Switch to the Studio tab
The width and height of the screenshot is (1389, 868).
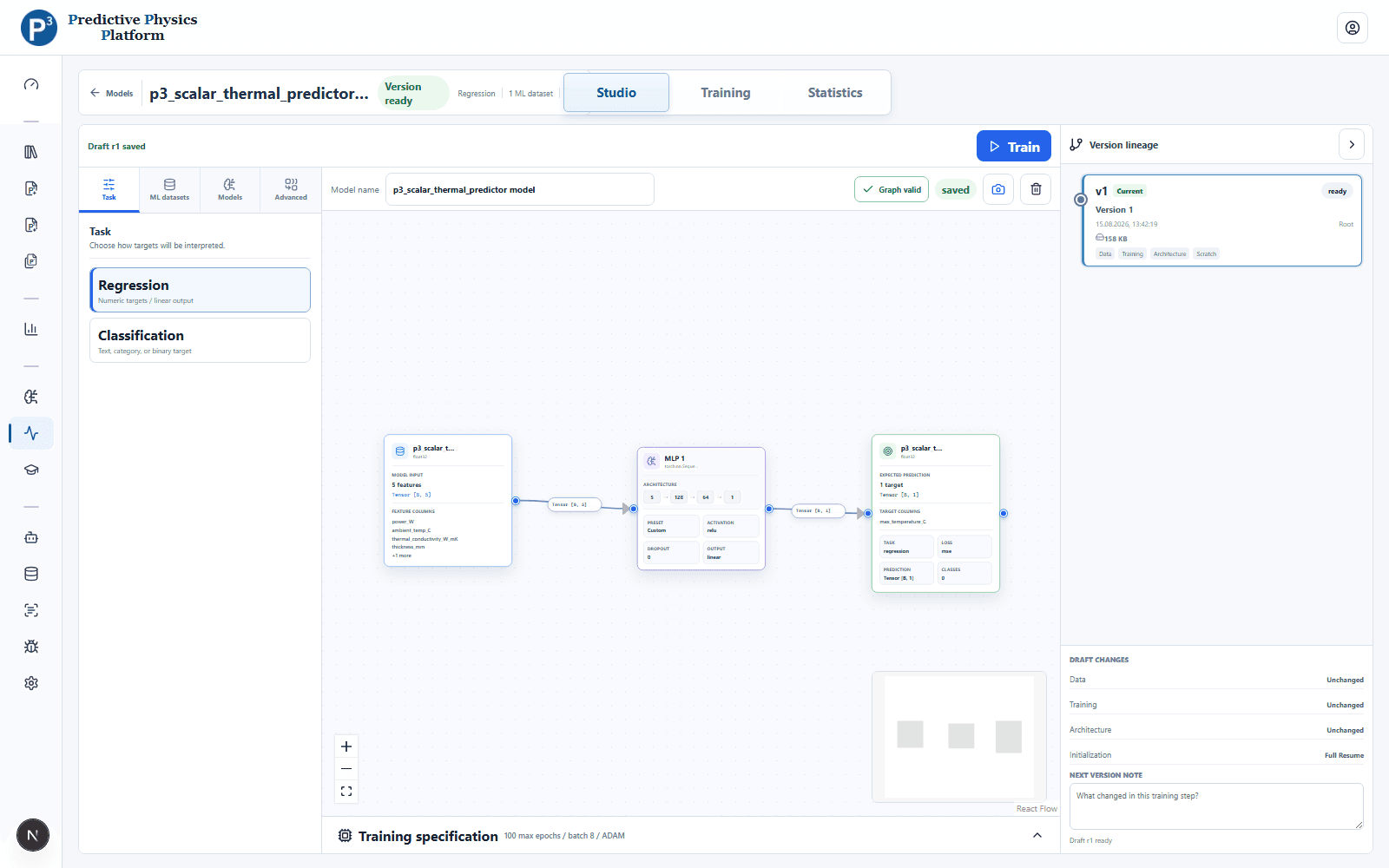pos(616,93)
